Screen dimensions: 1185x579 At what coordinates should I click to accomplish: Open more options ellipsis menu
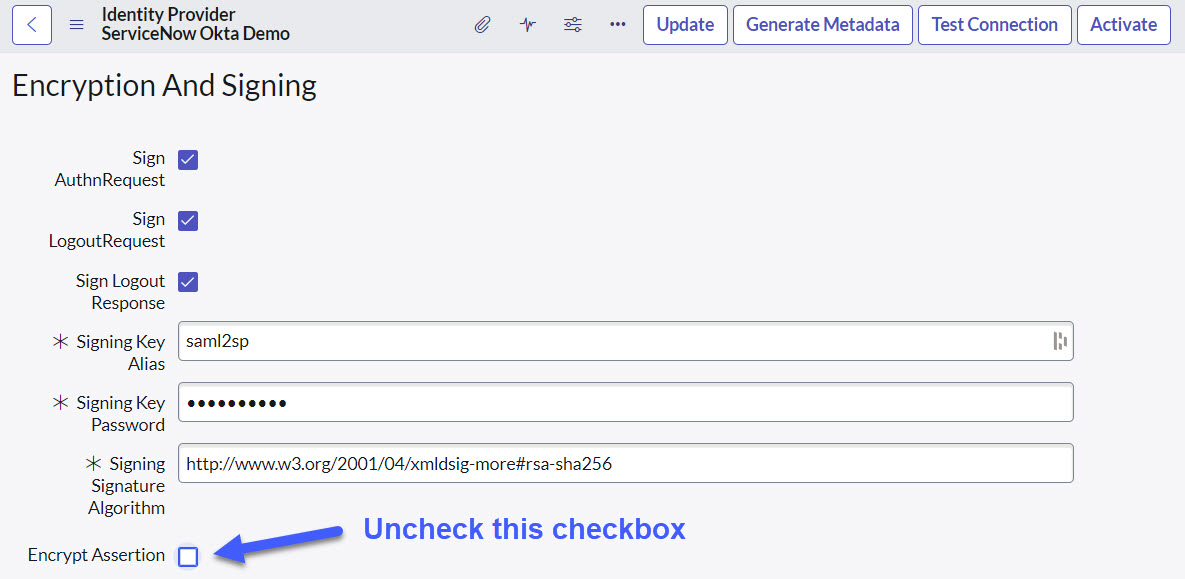[x=617, y=25]
